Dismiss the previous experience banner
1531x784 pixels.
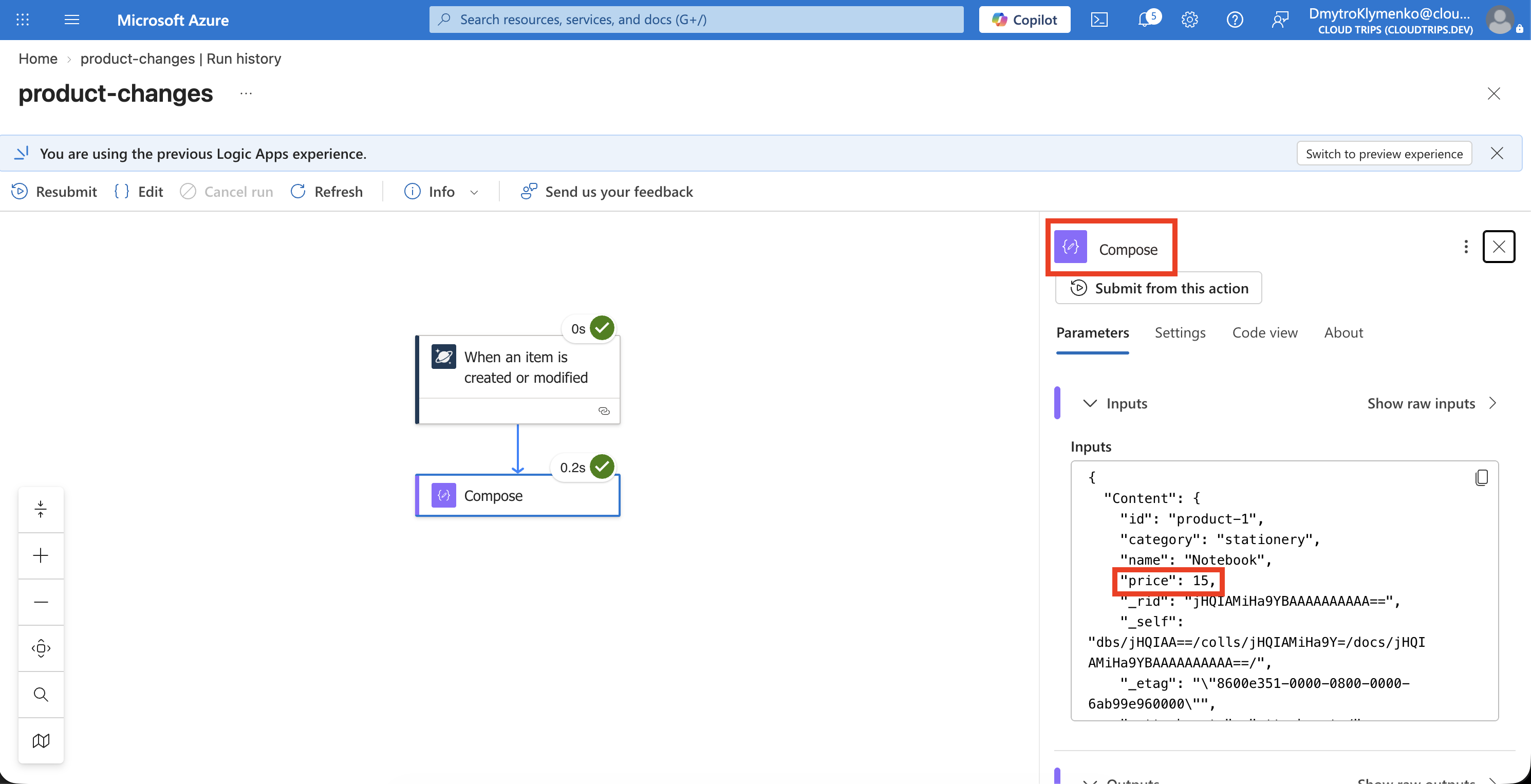(x=1497, y=153)
